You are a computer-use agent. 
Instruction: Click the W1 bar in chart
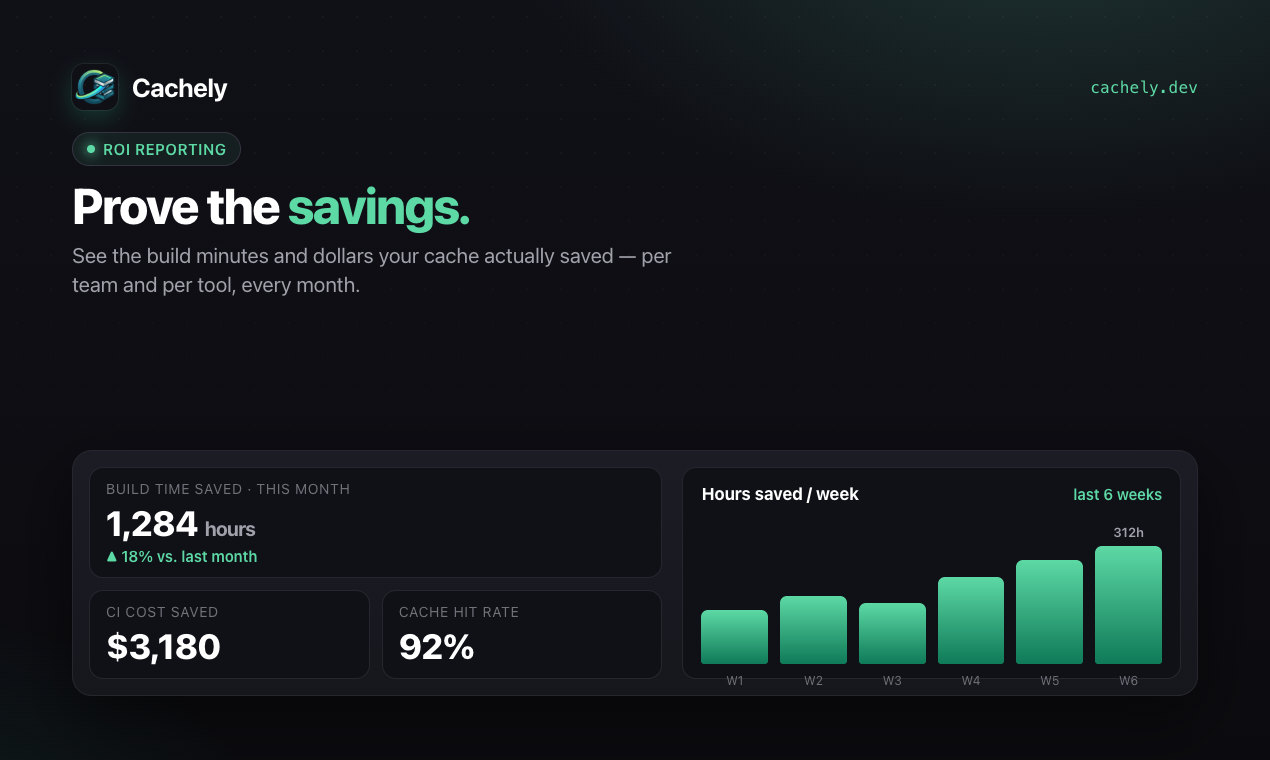734,637
